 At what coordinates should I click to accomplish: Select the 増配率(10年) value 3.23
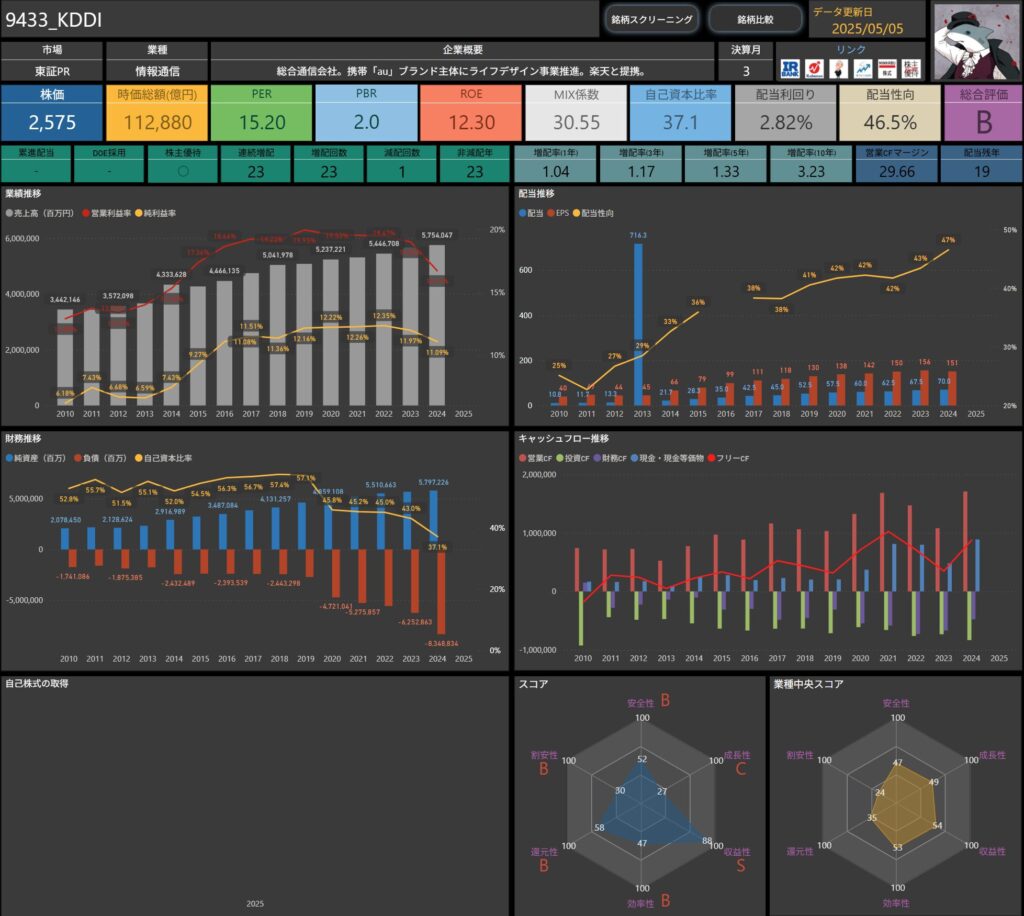(811, 172)
